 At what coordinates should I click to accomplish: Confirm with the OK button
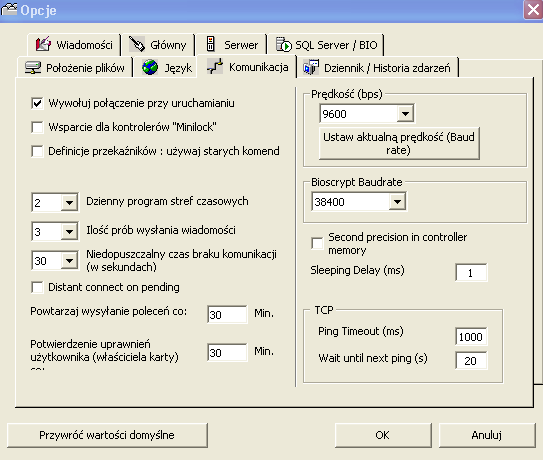click(383, 435)
